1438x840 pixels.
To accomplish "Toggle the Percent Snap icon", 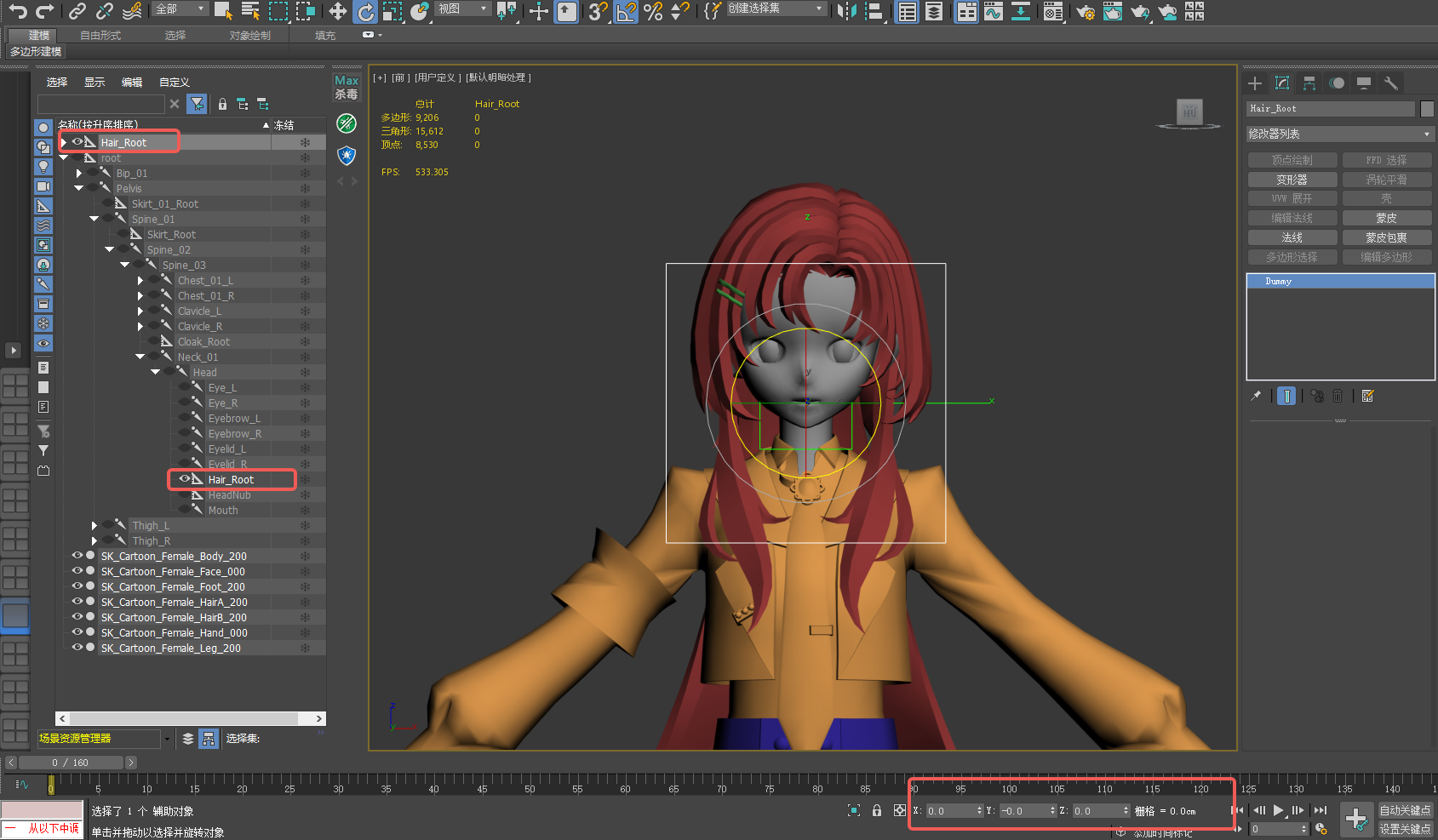I will (x=653, y=10).
